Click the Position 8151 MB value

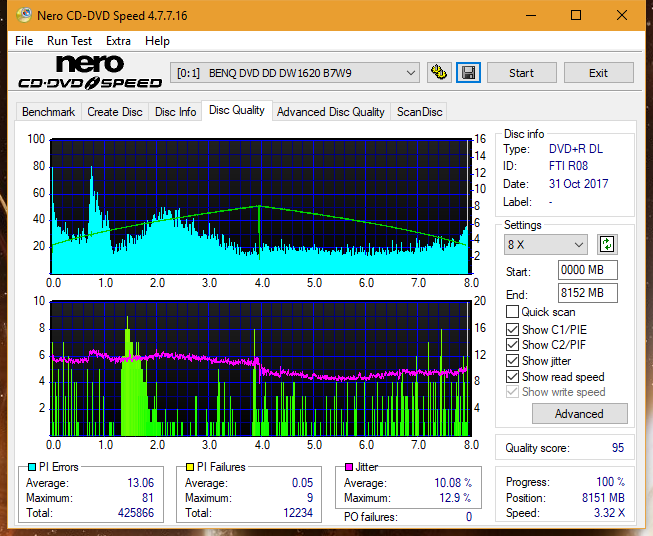click(x=603, y=498)
